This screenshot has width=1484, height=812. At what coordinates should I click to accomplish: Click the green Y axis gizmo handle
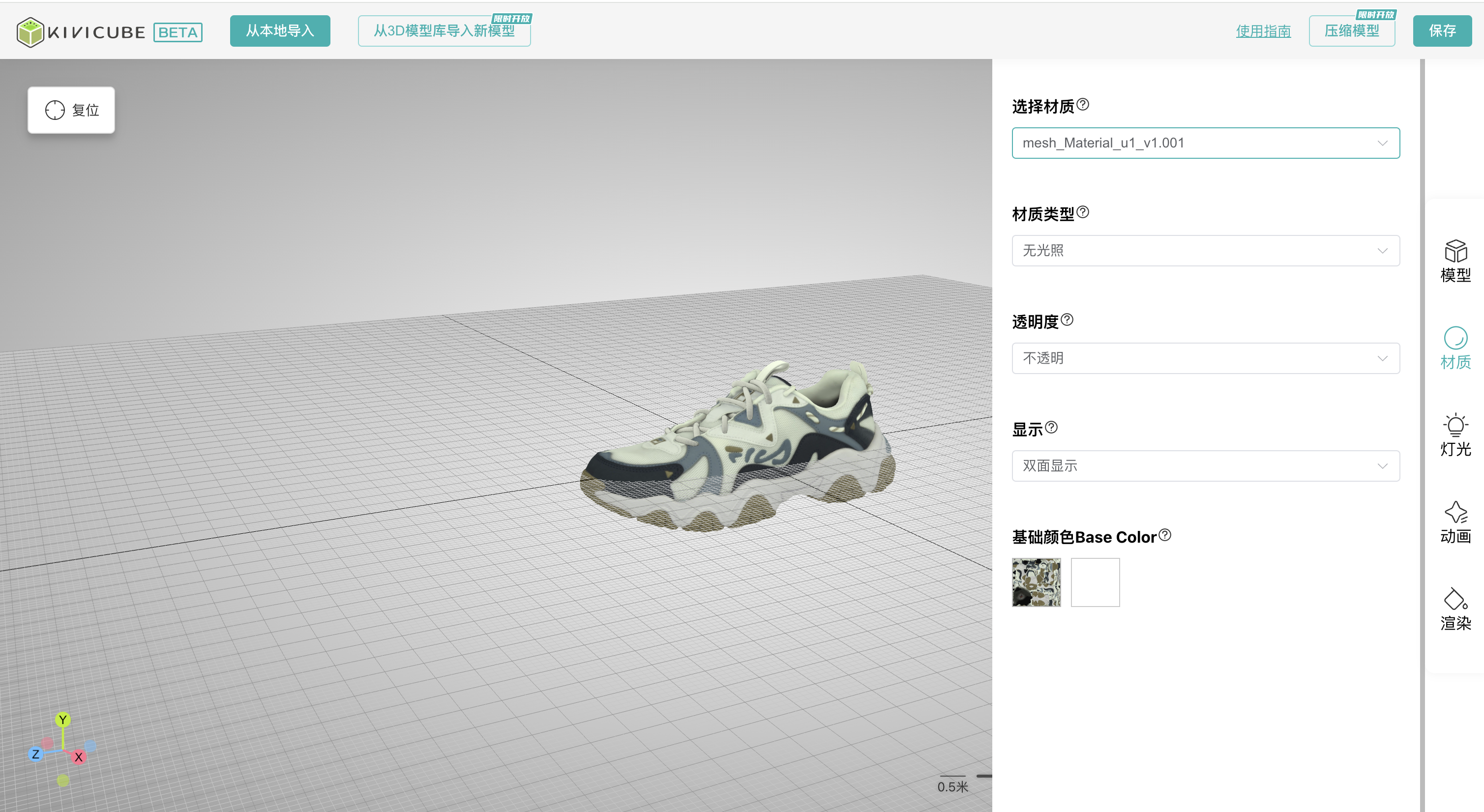click(63, 719)
